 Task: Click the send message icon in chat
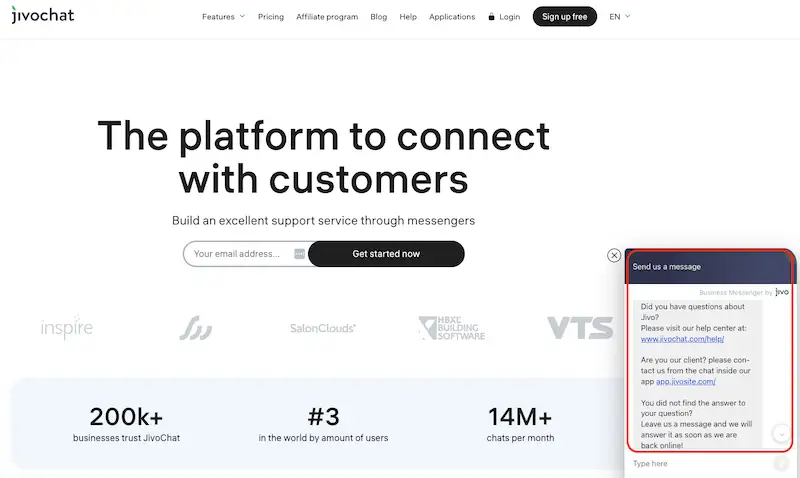781,464
